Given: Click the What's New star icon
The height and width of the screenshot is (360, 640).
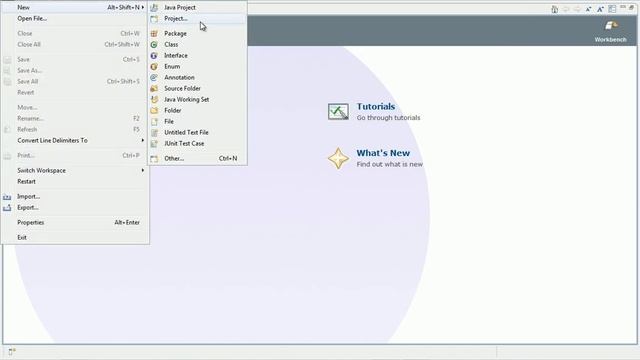Looking at the screenshot, I should point(338,158).
